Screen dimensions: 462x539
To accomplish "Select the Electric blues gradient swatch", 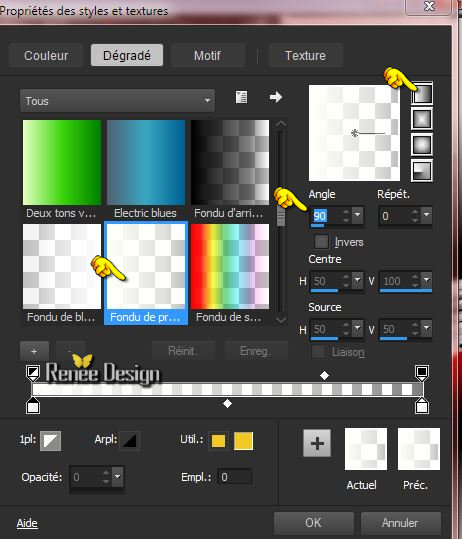I will coord(146,162).
